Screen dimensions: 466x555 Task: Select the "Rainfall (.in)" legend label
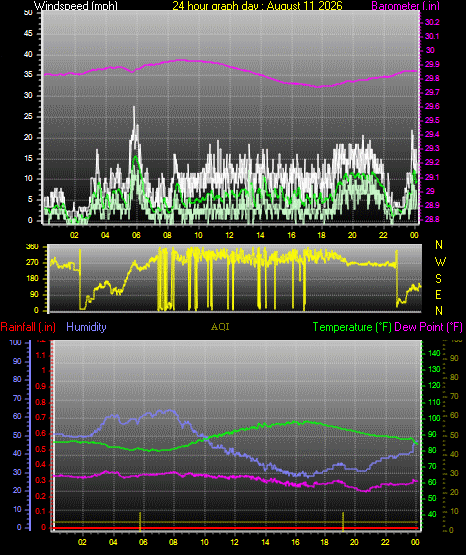(28, 327)
